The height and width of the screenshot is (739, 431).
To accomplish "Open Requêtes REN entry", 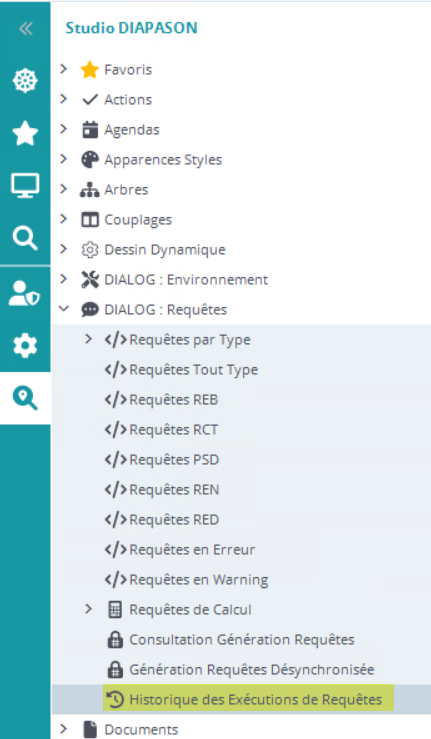I will 174,490.
